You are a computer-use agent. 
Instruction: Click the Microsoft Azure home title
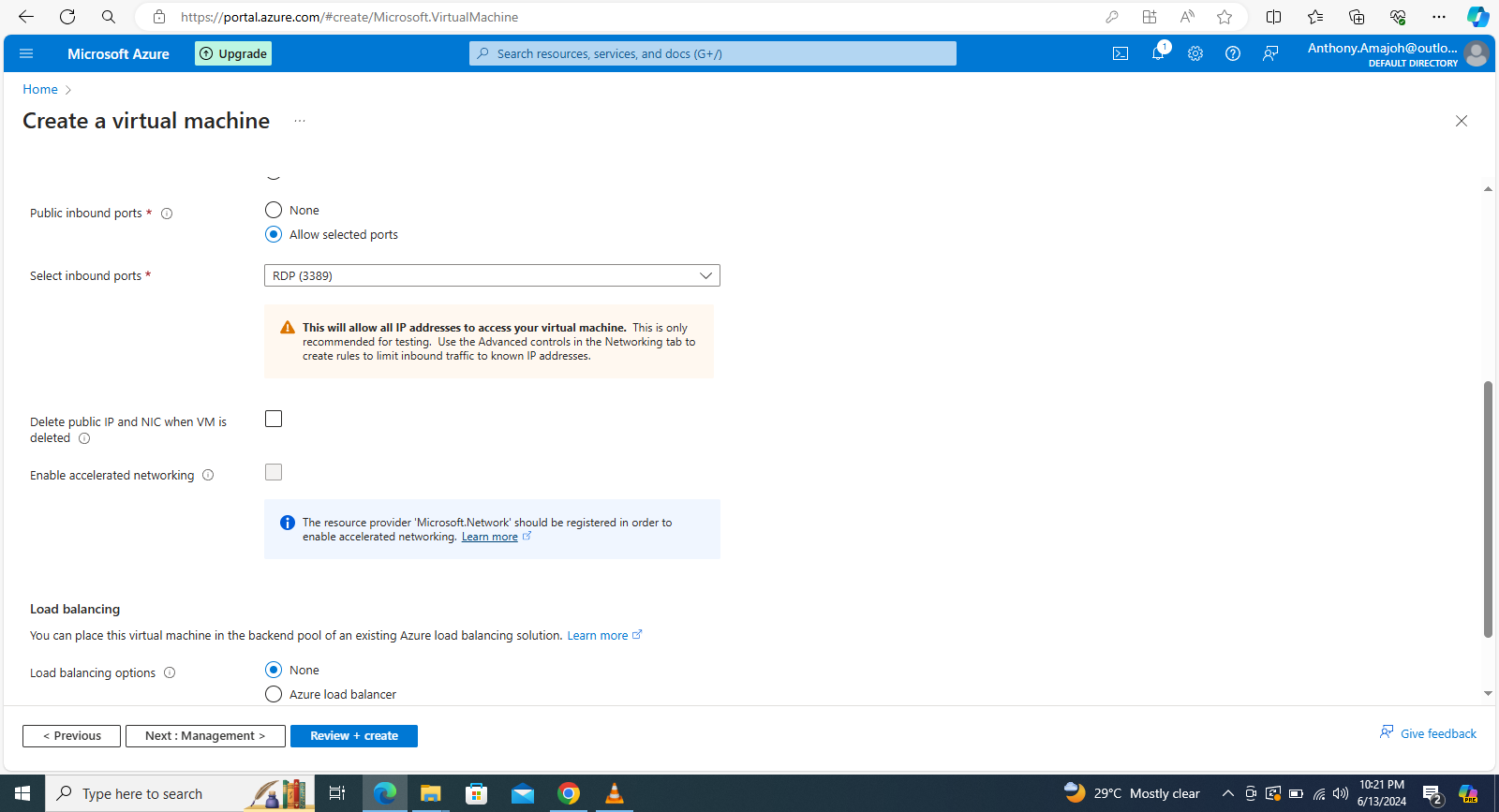click(118, 53)
